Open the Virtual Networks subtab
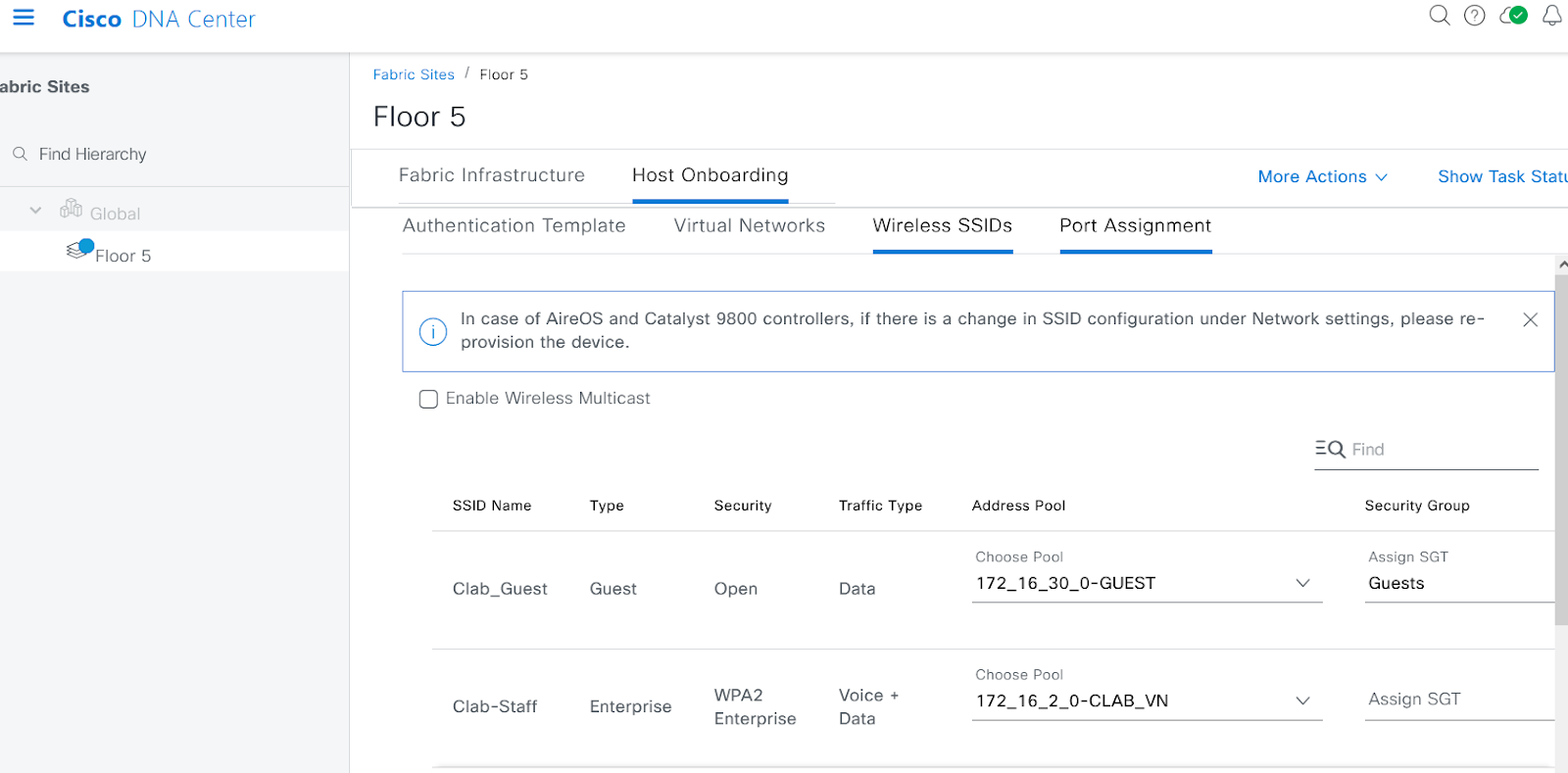 750,225
